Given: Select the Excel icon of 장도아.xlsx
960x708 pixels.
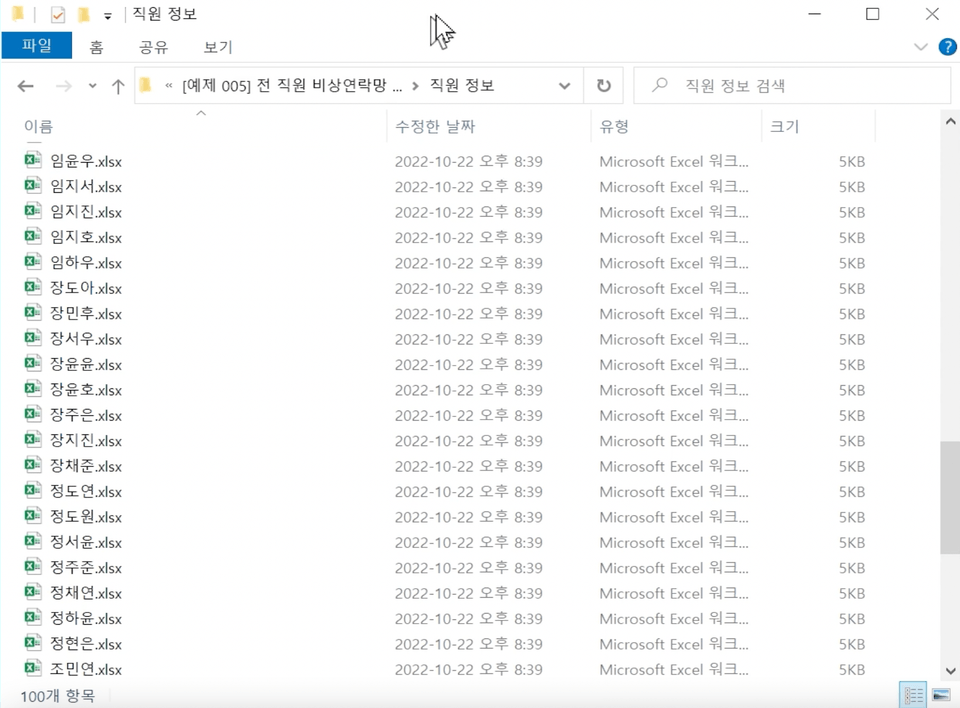Looking at the screenshot, I should click(32, 287).
